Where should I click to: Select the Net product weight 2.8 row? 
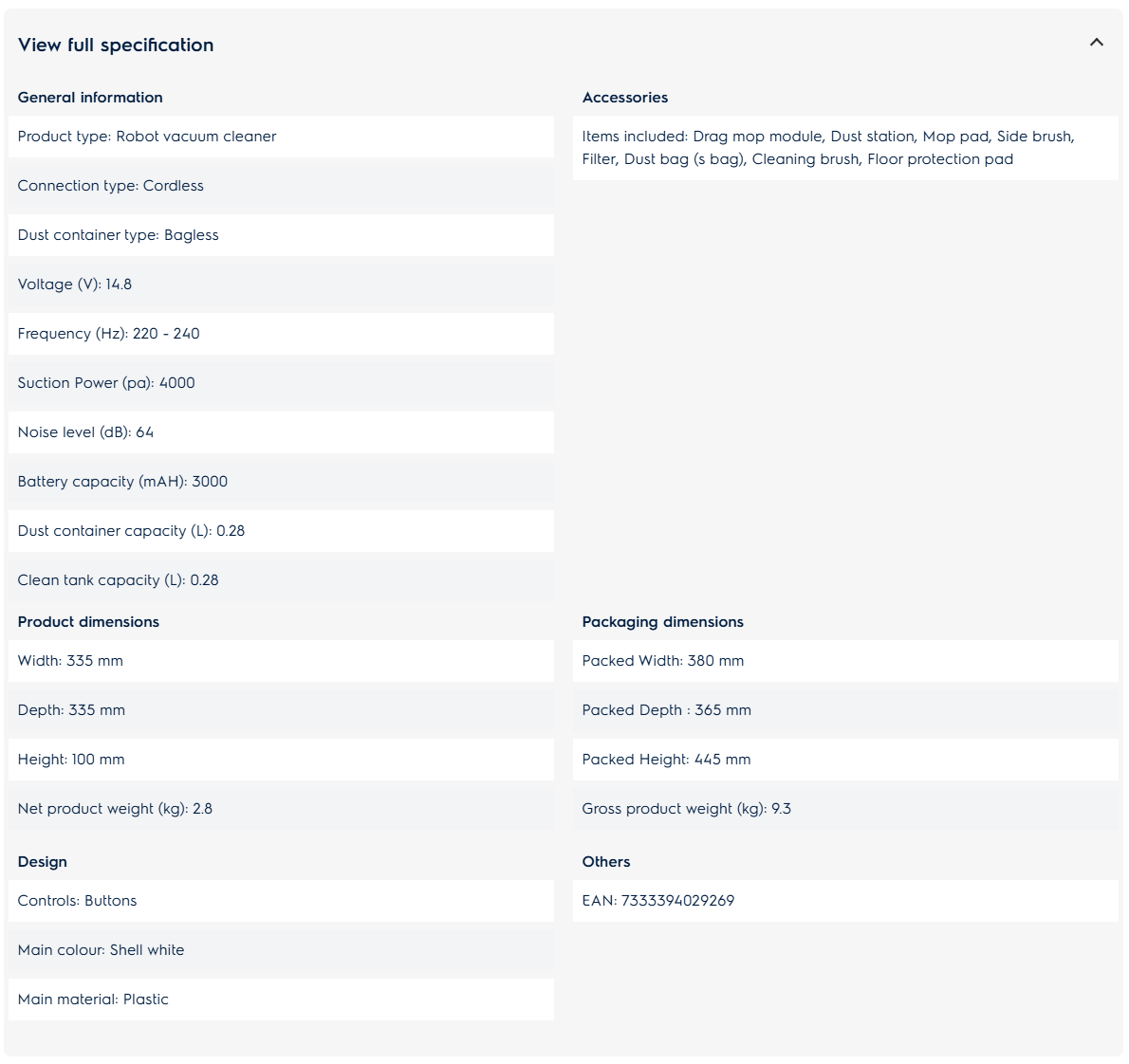coord(282,809)
